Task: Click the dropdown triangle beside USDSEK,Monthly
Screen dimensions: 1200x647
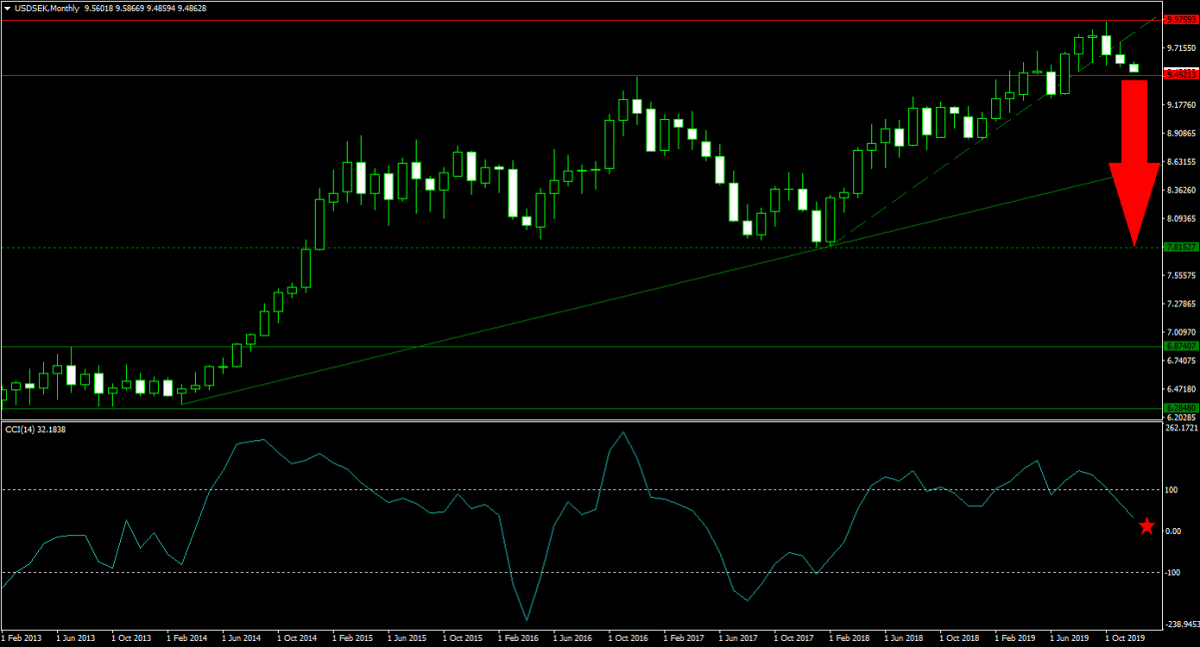Action: coord(6,7)
